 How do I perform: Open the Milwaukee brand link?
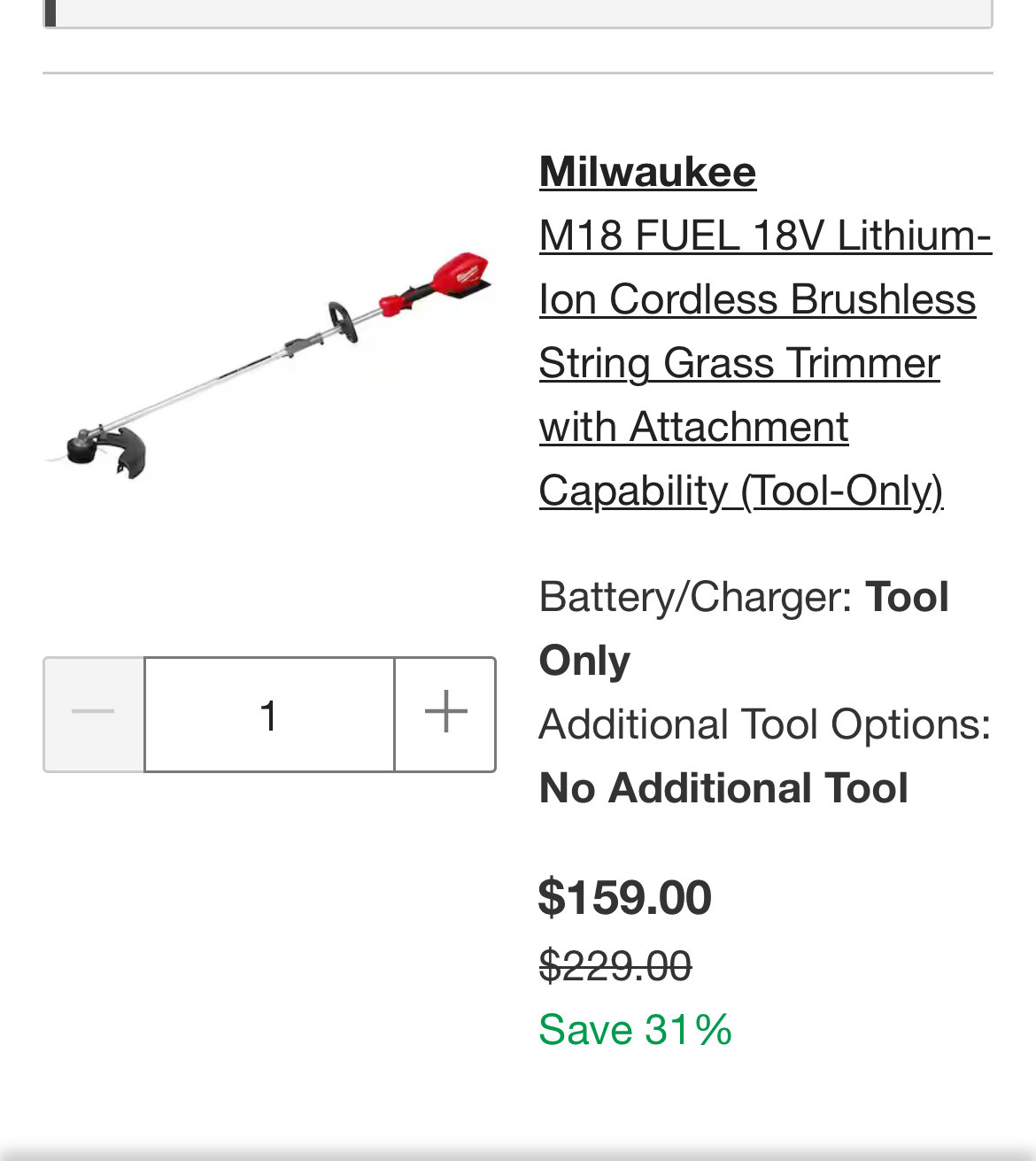[647, 172]
